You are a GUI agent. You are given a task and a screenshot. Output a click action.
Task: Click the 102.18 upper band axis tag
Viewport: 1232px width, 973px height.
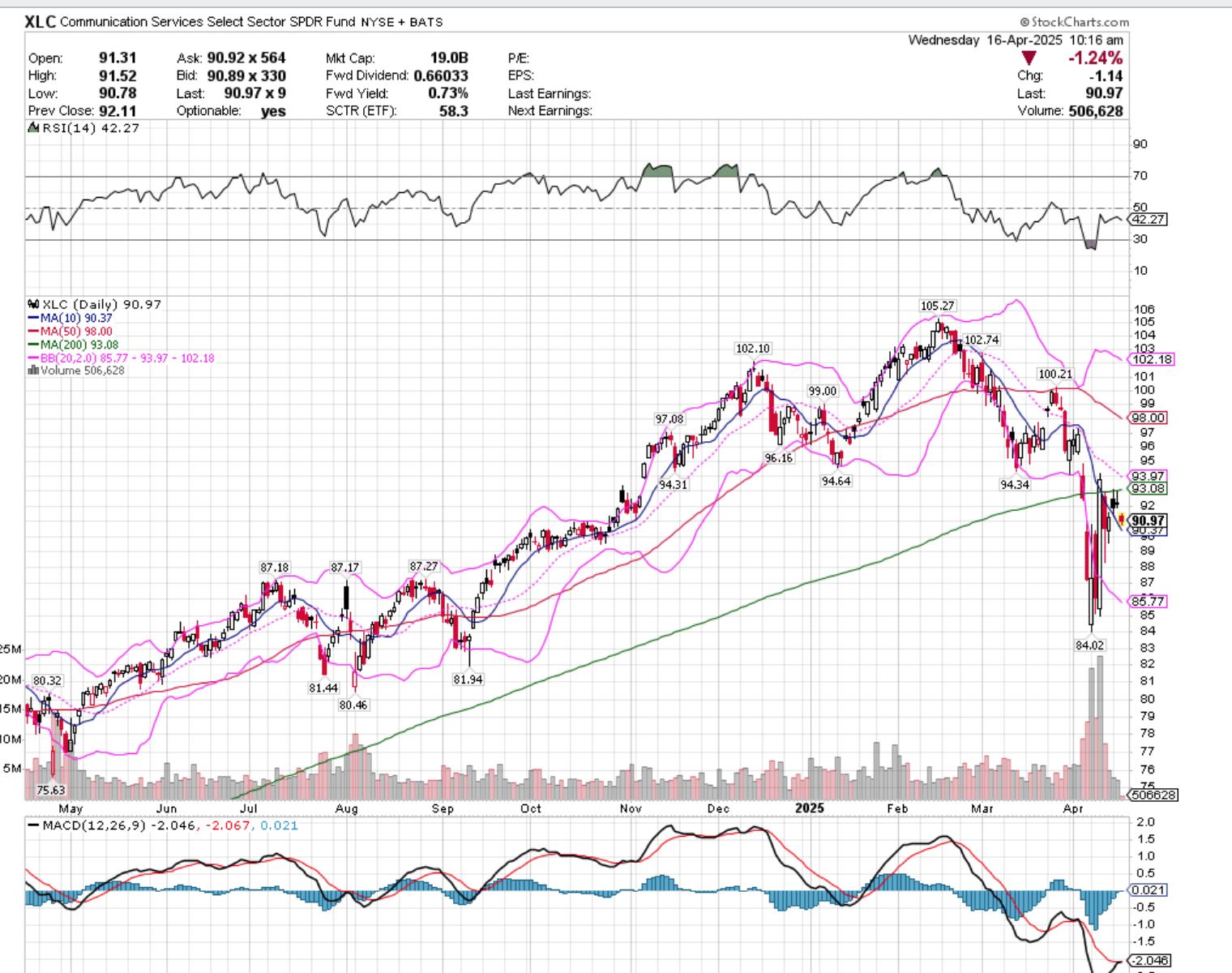[1153, 360]
